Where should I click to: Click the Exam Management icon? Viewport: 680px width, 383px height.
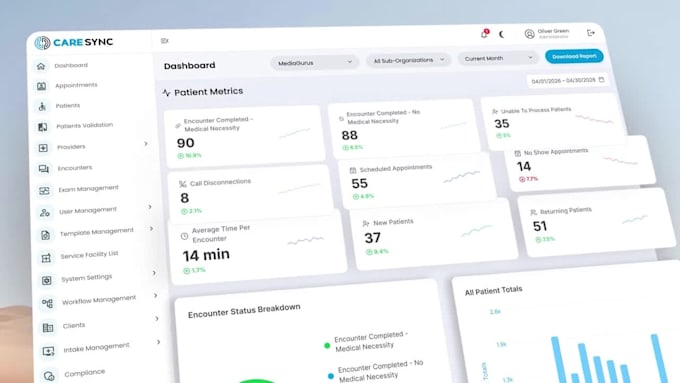(44, 190)
